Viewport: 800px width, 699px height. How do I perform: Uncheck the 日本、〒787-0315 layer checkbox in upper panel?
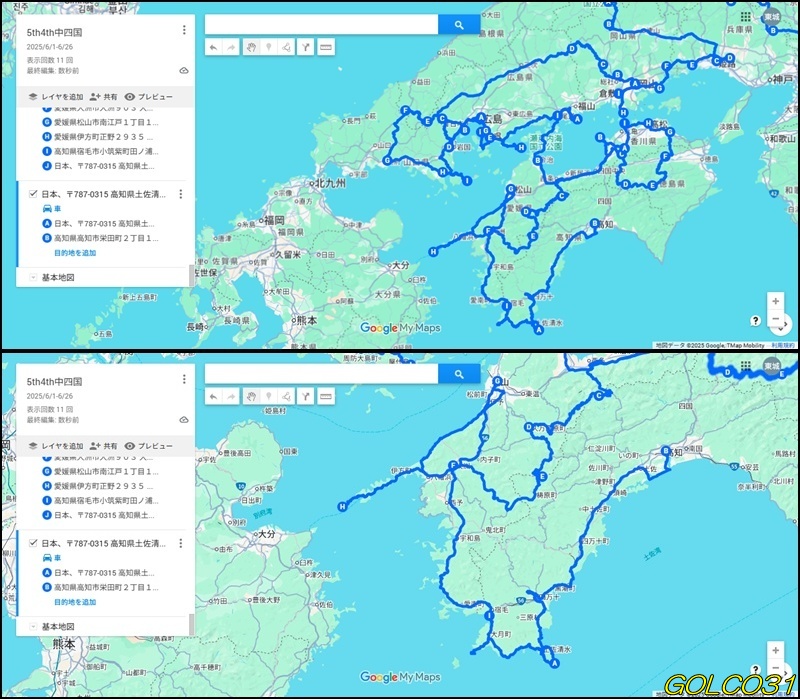point(34,194)
